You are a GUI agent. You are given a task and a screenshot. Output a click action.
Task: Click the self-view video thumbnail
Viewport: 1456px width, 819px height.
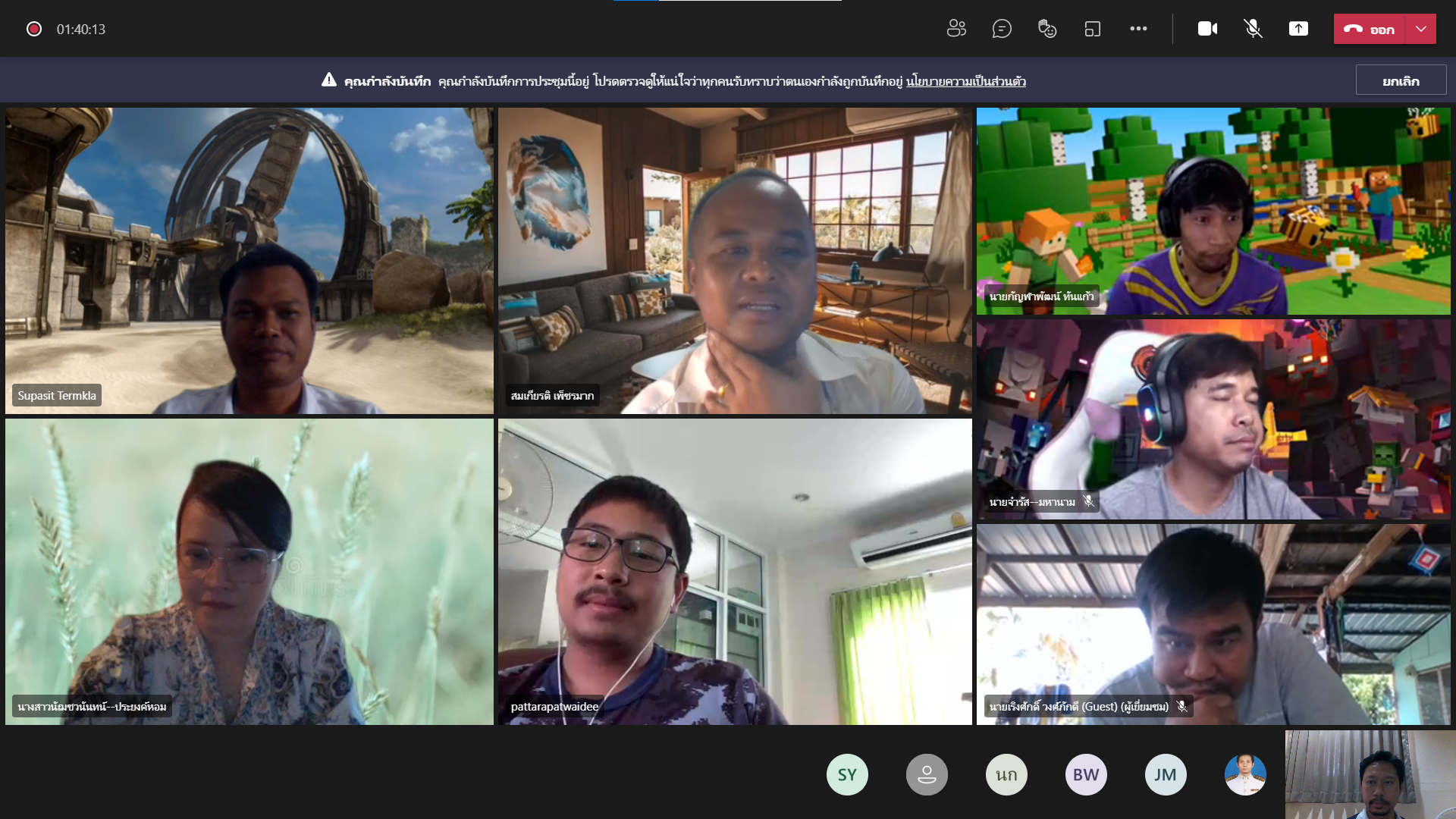(x=1370, y=774)
